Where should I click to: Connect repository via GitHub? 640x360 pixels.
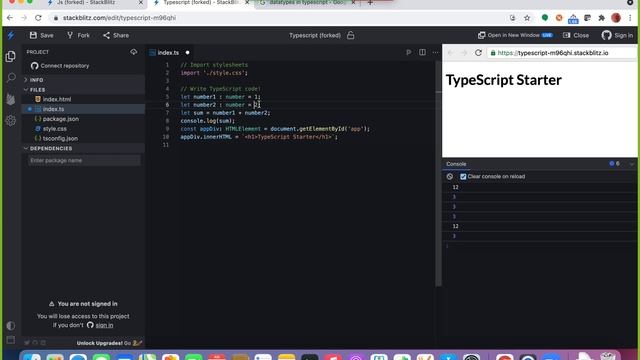(60, 66)
